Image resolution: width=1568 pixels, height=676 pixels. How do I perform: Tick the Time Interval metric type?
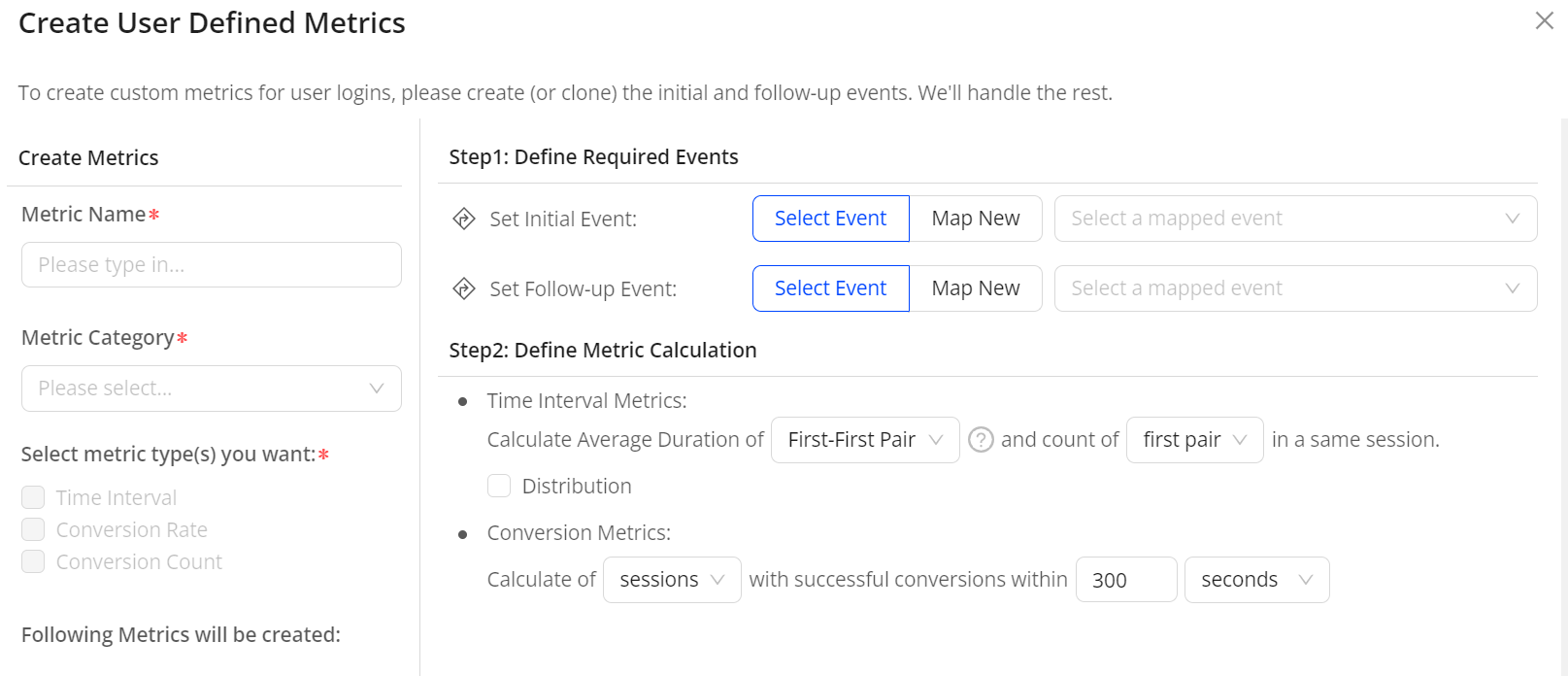33,497
